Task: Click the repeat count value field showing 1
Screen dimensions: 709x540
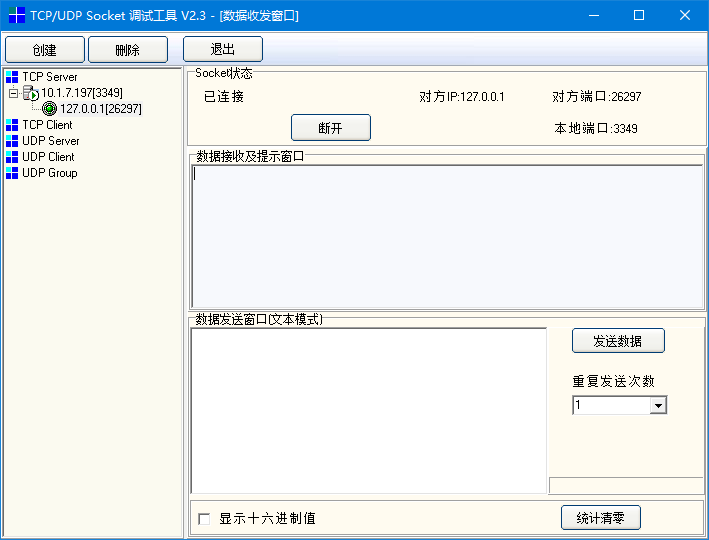Action: click(611, 405)
